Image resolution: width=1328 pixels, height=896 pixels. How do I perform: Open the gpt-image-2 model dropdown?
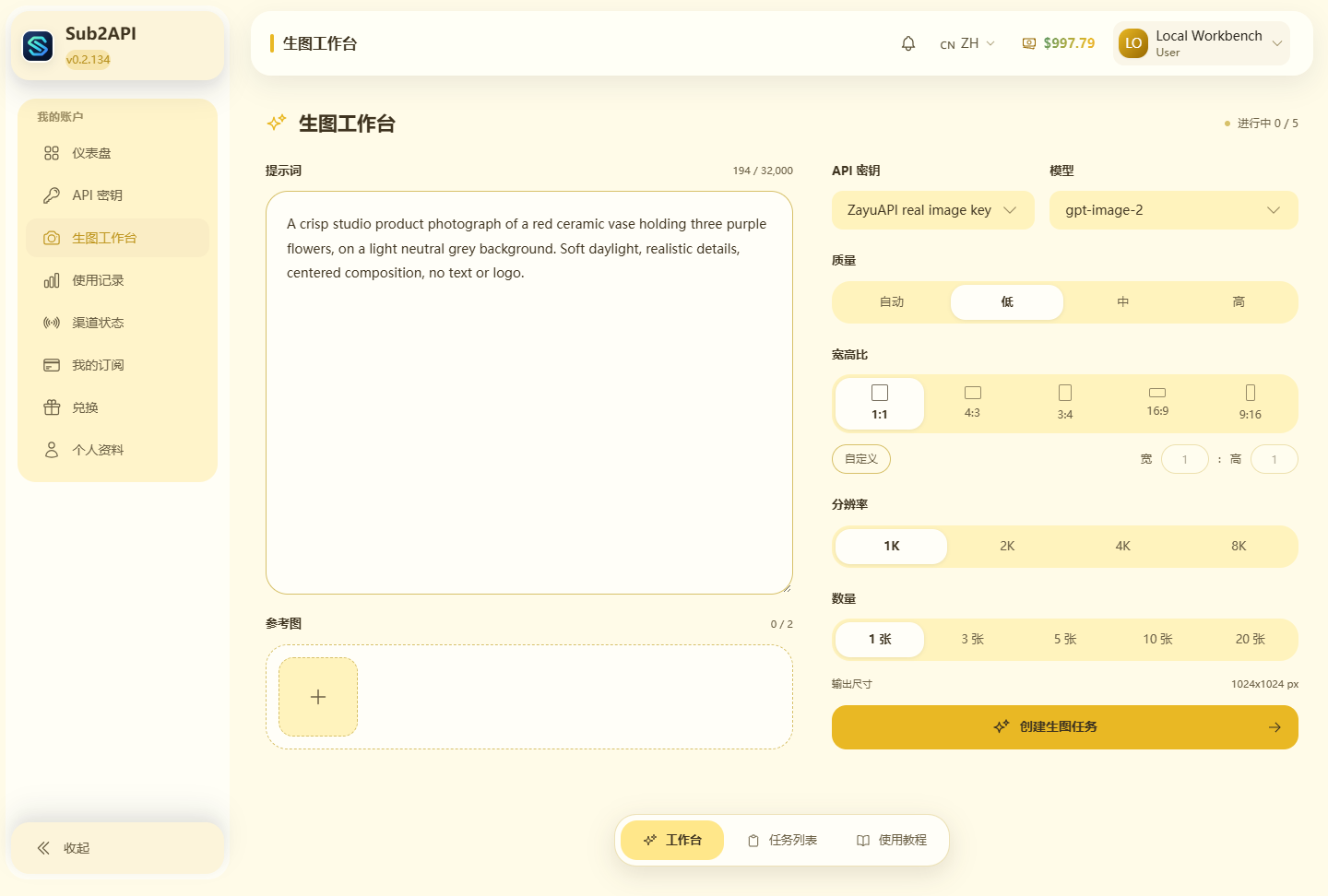pyautogui.click(x=1174, y=210)
